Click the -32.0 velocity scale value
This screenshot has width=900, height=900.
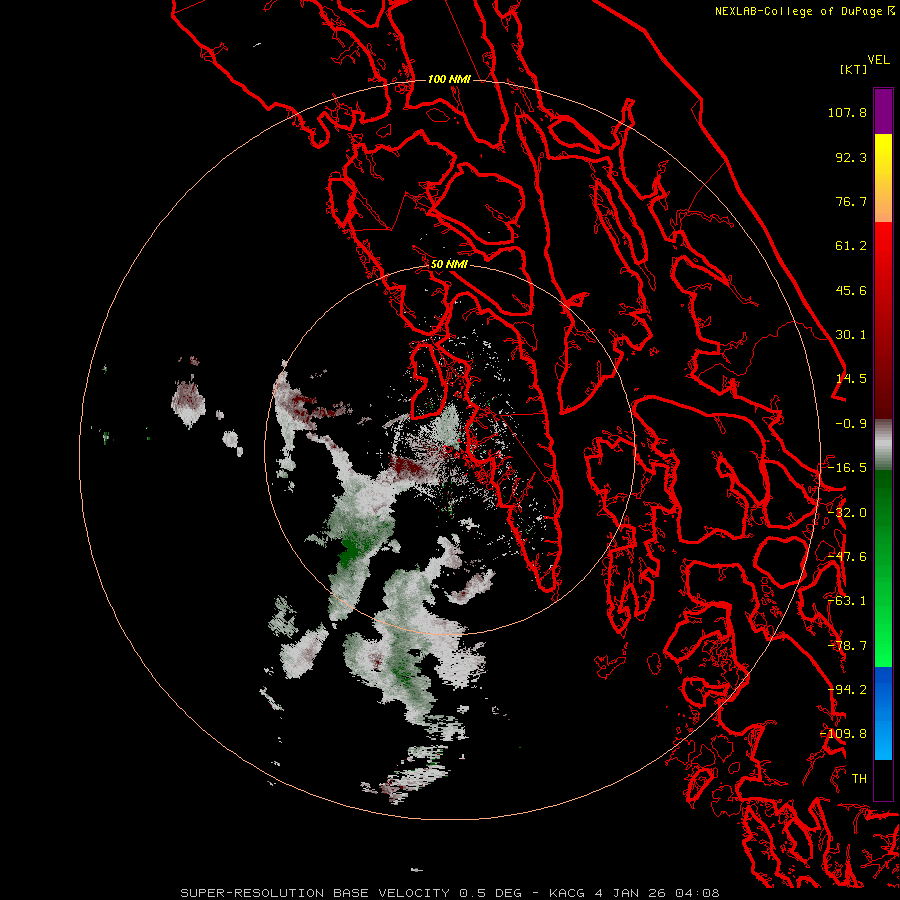(847, 513)
